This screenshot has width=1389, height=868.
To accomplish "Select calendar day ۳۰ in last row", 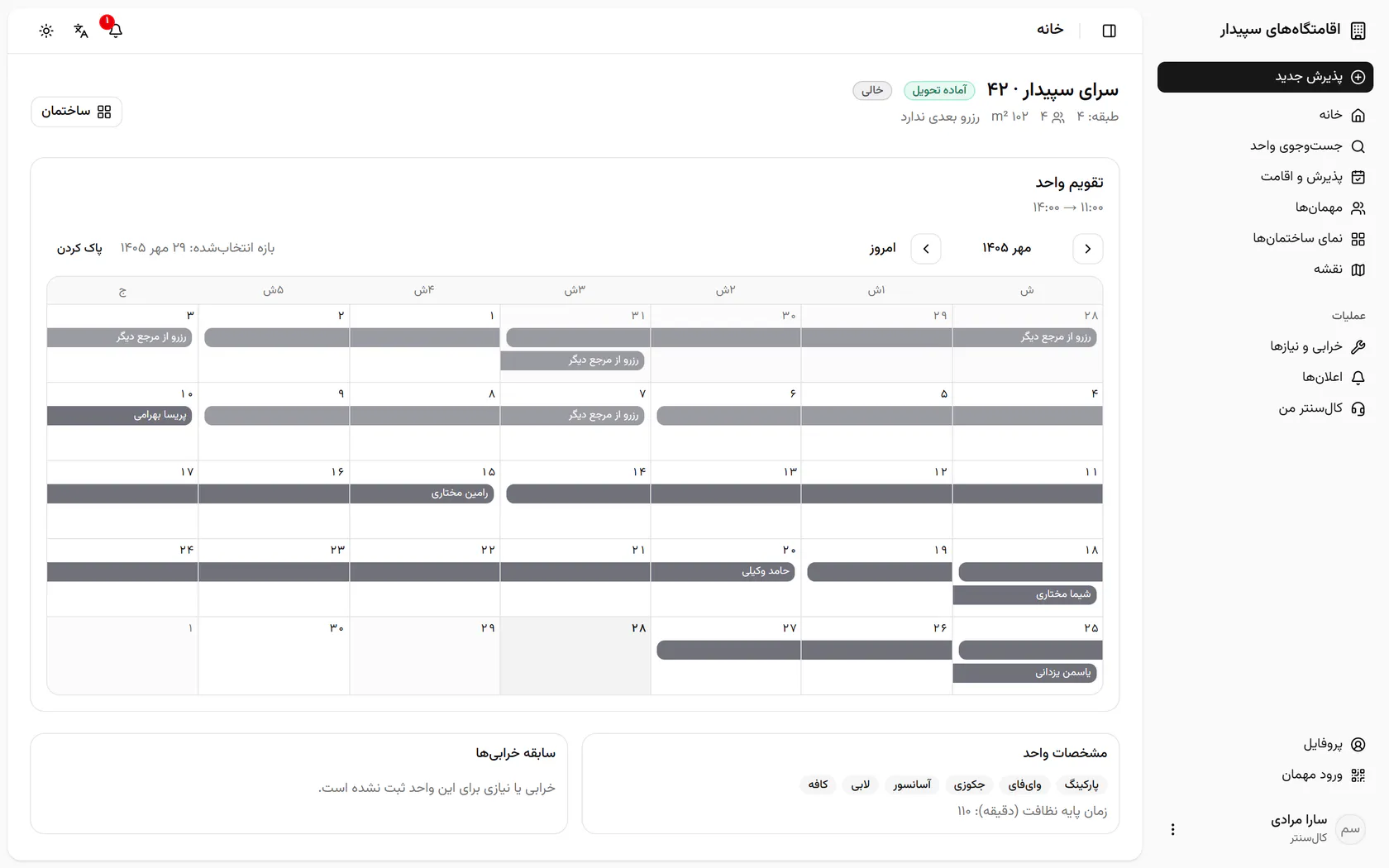I will coord(274,656).
